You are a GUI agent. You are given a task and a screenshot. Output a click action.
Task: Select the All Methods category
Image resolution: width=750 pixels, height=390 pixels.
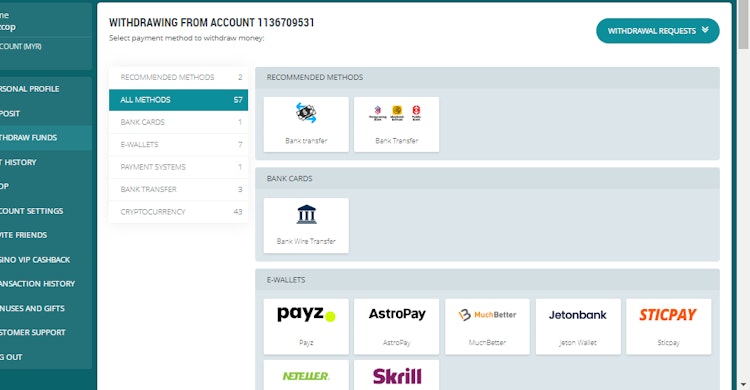(178, 100)
